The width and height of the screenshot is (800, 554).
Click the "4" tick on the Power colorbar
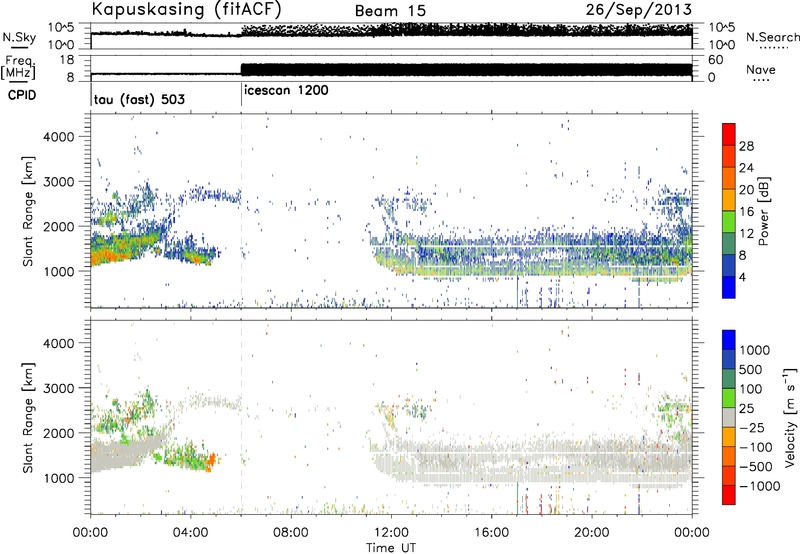743,277
